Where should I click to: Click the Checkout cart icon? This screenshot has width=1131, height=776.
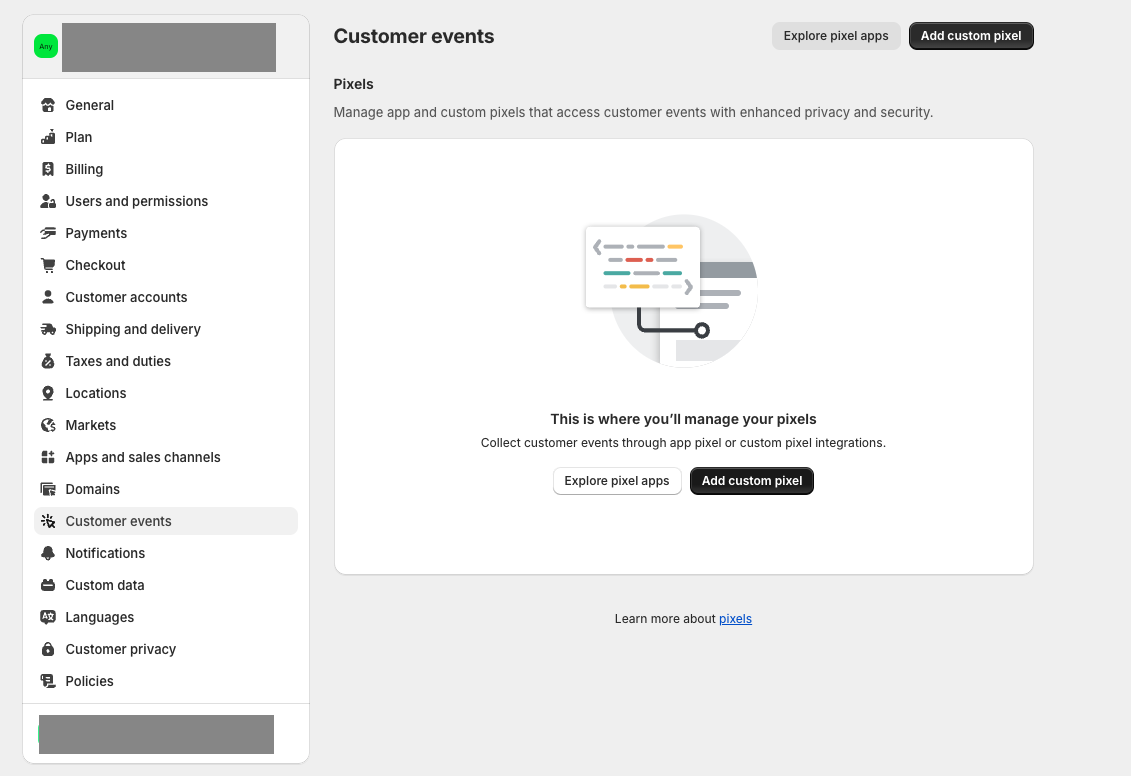click(48, 265)
